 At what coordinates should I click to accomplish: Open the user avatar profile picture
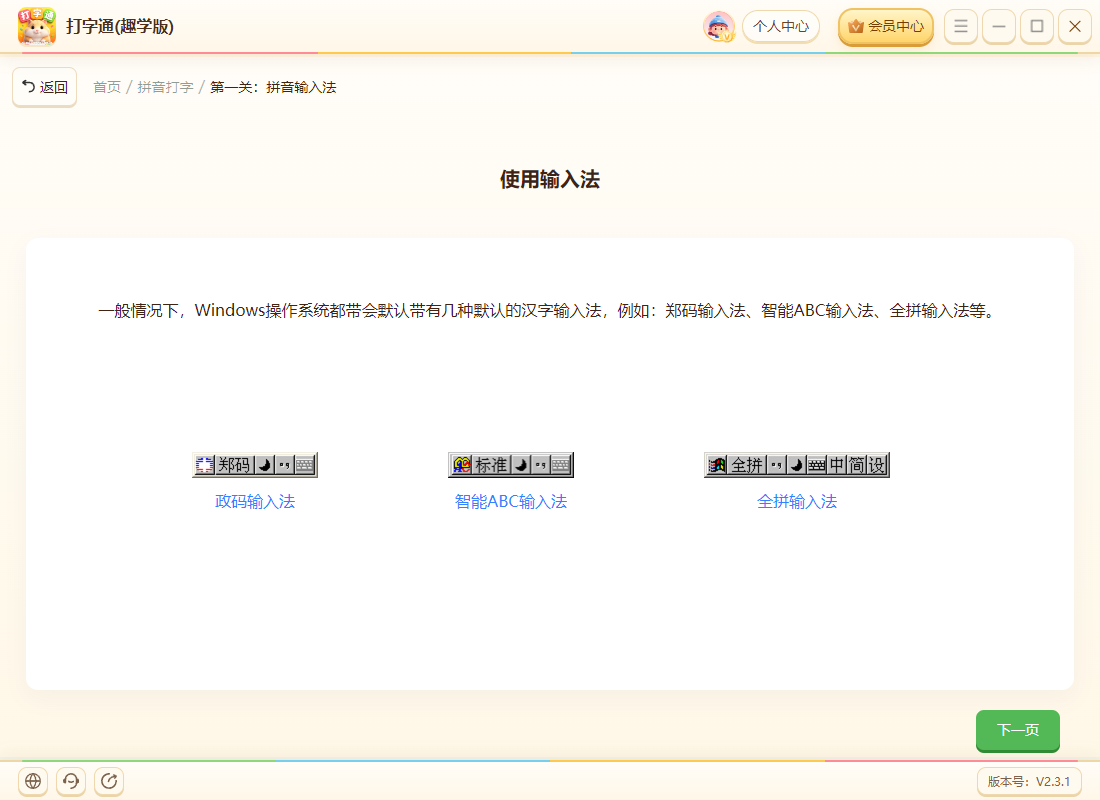(x=718, y=27)
